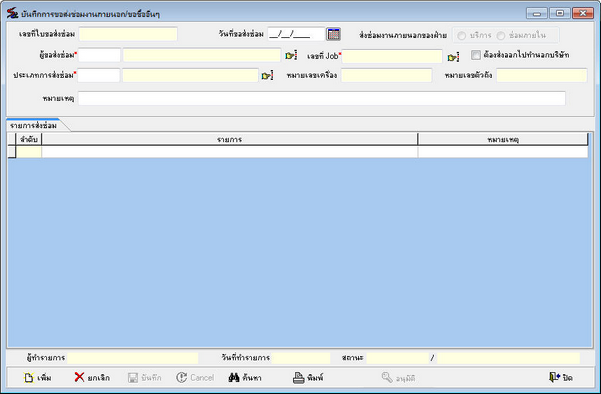Click the ยกเลิก button with red X
601x394 pixels.
pyautogui.click(x=92, y=378)
